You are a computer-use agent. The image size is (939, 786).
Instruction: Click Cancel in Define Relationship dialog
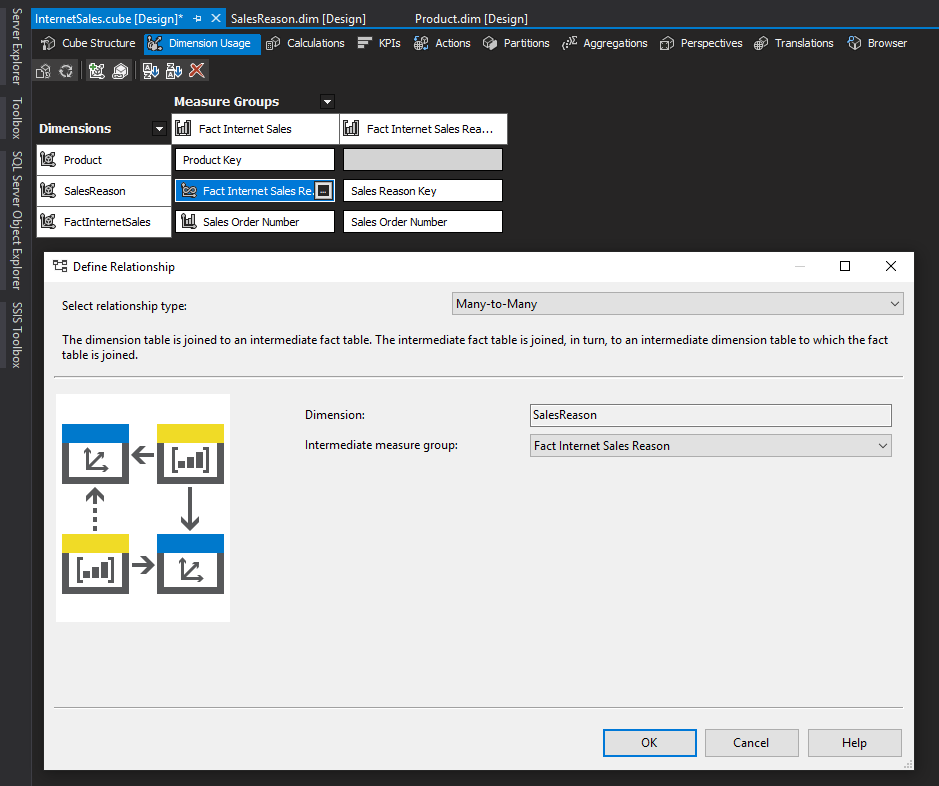pos(751,743)
